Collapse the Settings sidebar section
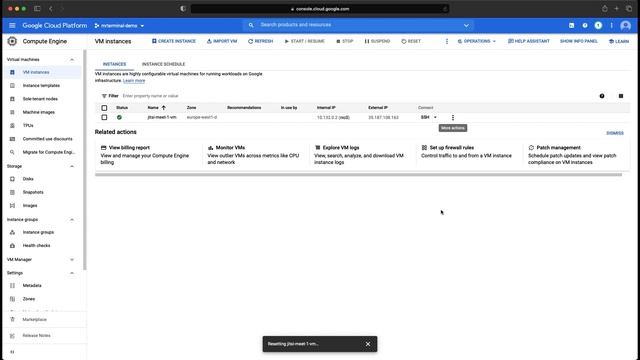The width and height of the screenshot is (640, 360). pos(72,273)
